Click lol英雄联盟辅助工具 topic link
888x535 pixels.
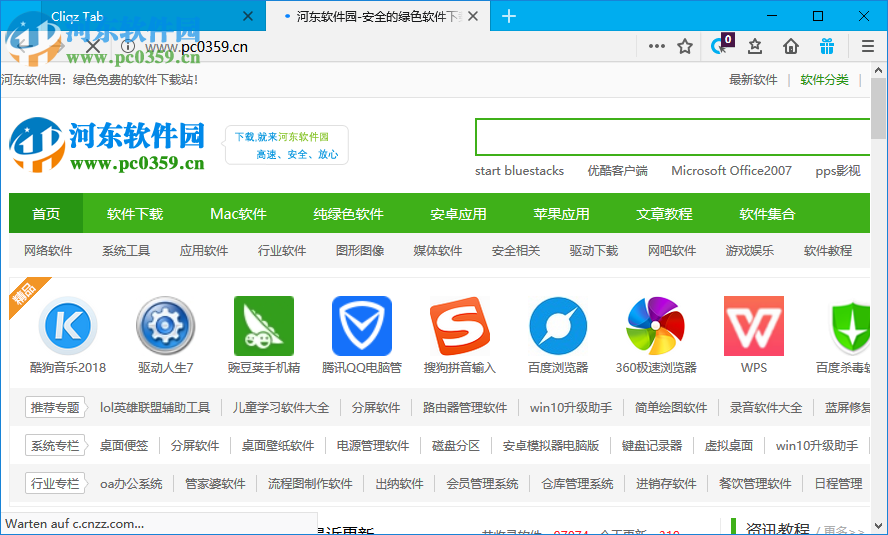click(x=155, y=408)
